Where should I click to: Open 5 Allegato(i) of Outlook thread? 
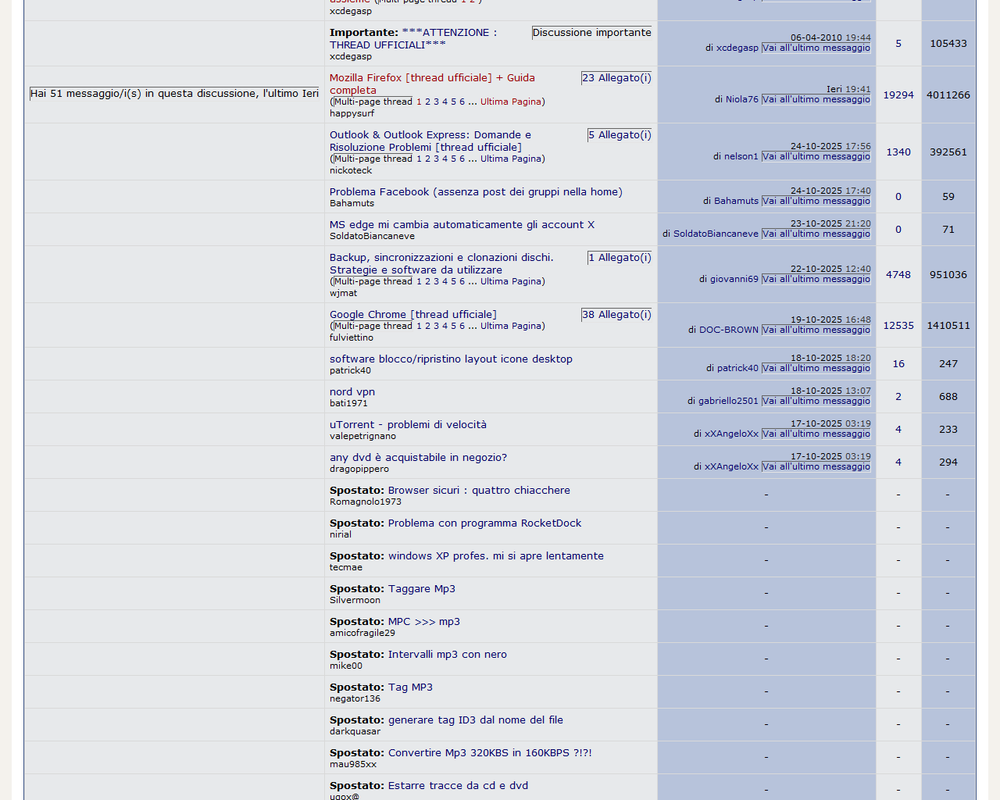coord(619,135)
